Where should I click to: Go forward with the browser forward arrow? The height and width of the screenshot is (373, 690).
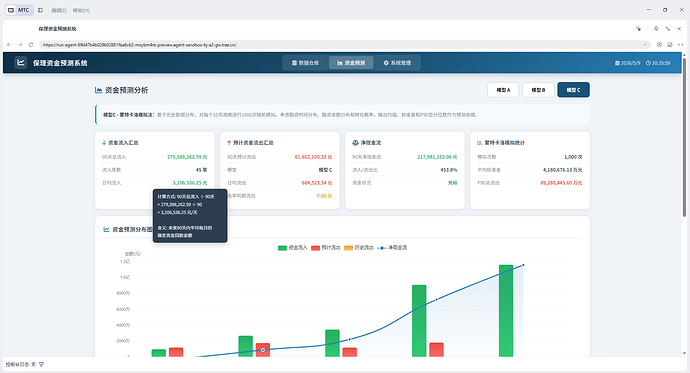click(x=20, y=44)
